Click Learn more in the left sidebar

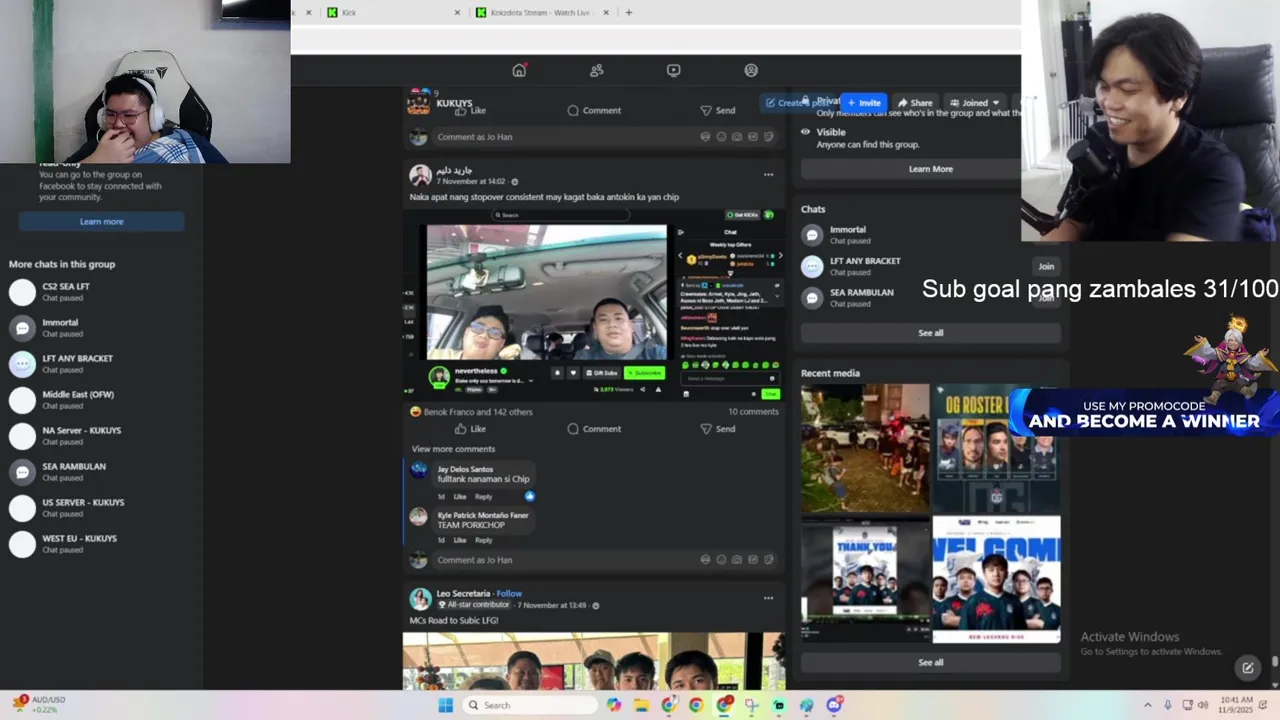102,222
